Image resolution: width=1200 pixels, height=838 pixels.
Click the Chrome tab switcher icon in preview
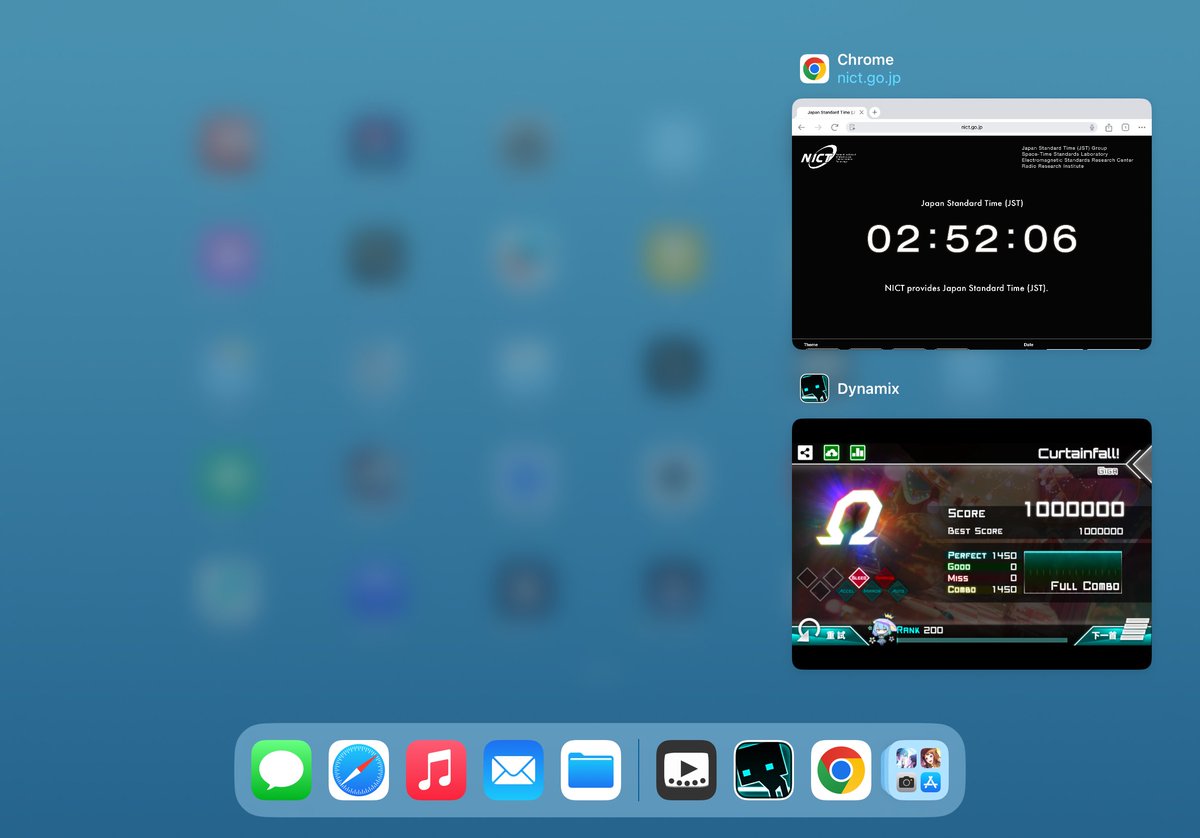1125,127
